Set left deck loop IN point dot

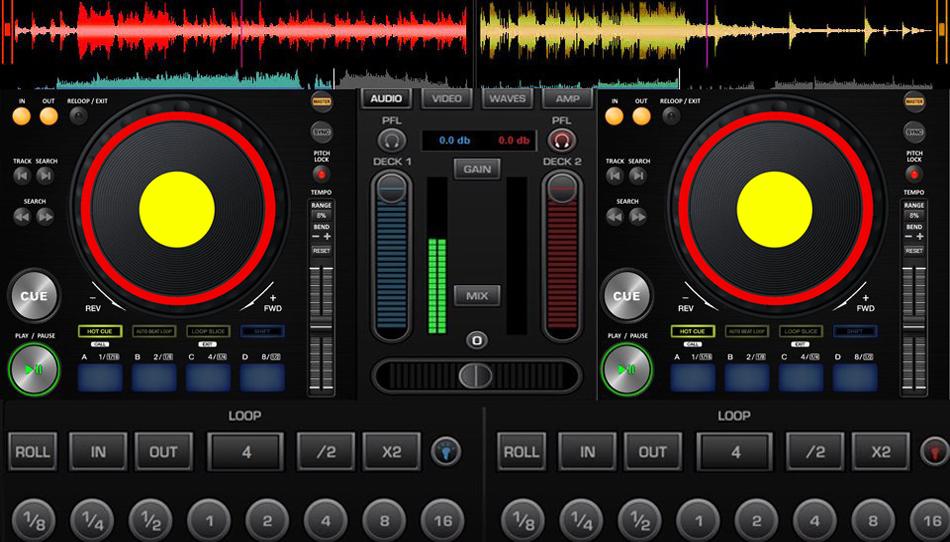[x=21, y=116]
